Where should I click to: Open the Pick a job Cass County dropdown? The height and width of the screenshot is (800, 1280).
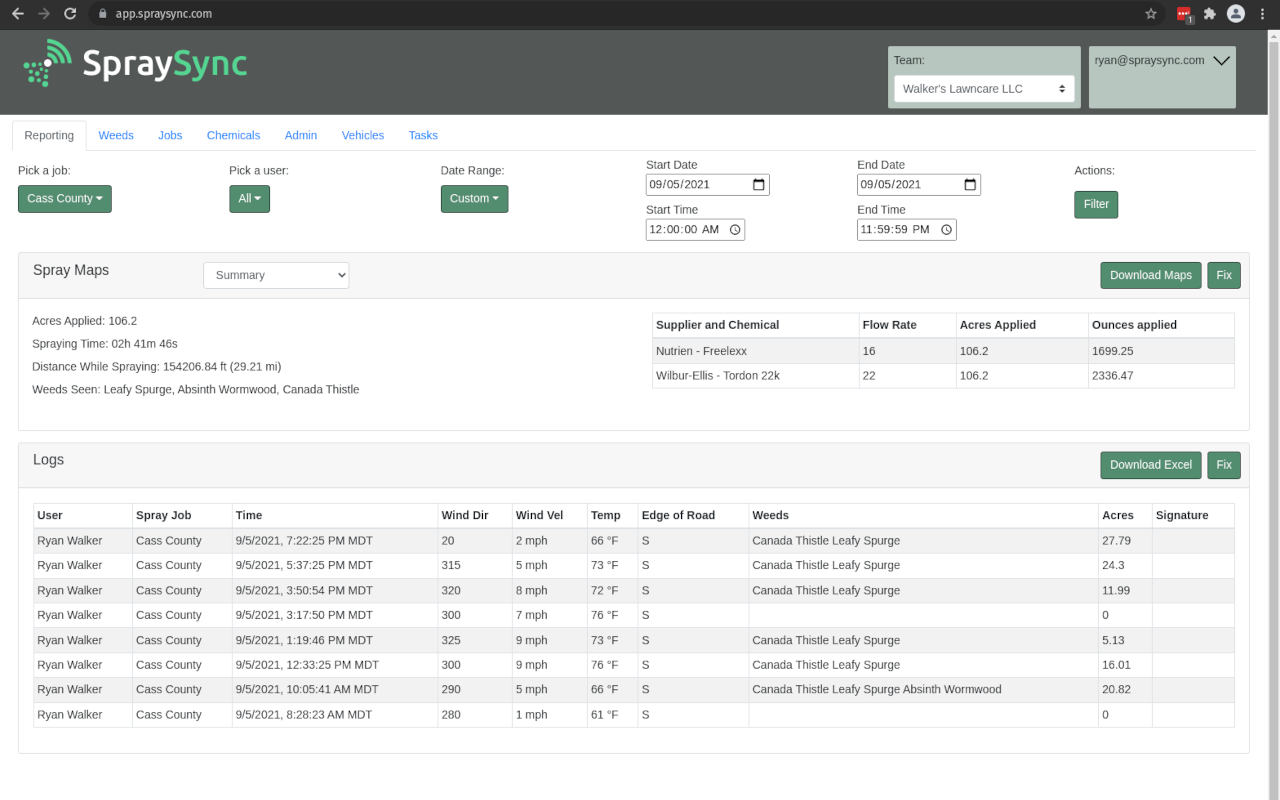click(64, 198)
